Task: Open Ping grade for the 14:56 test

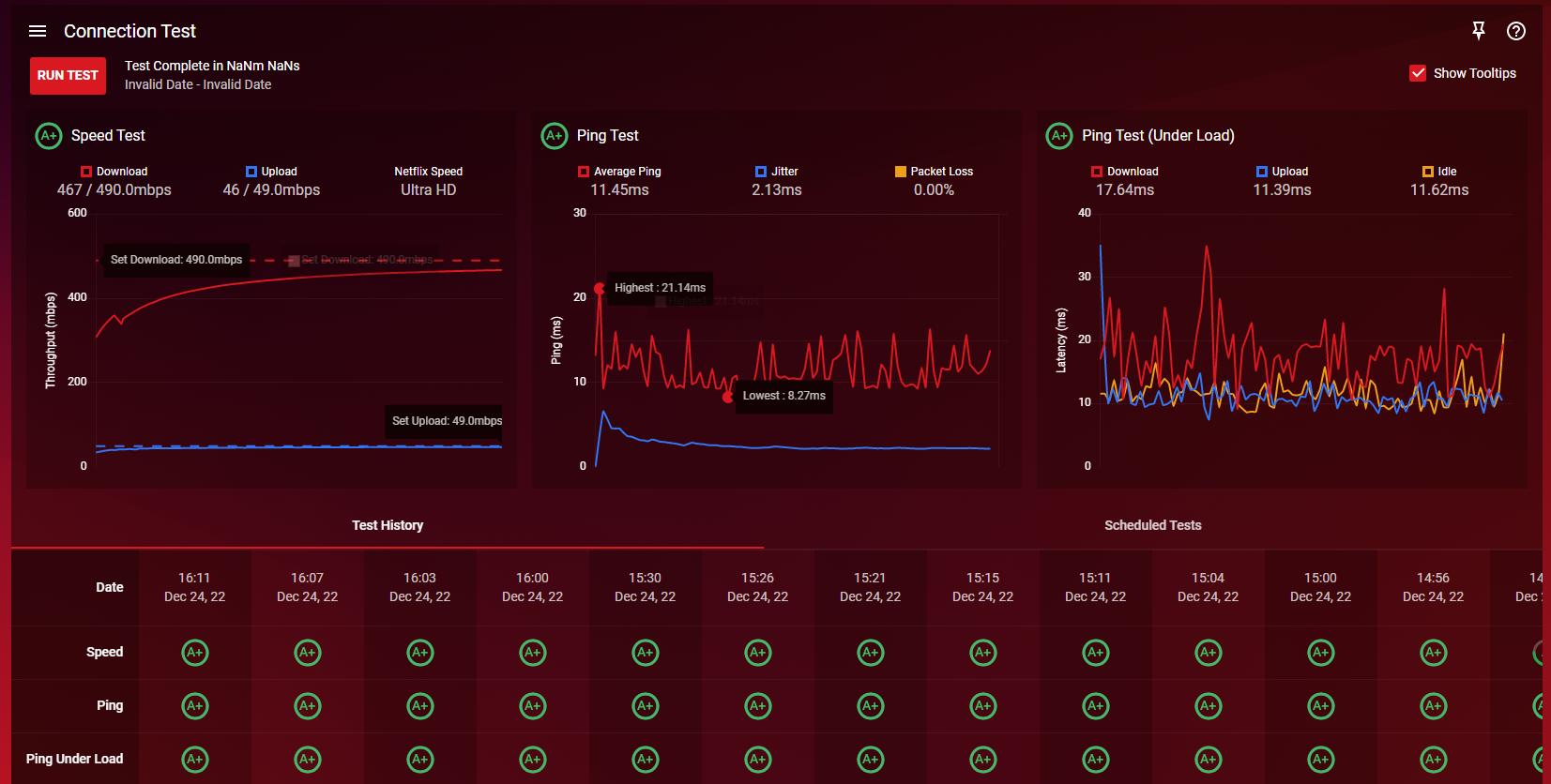Action: (x=1434, y=706)
